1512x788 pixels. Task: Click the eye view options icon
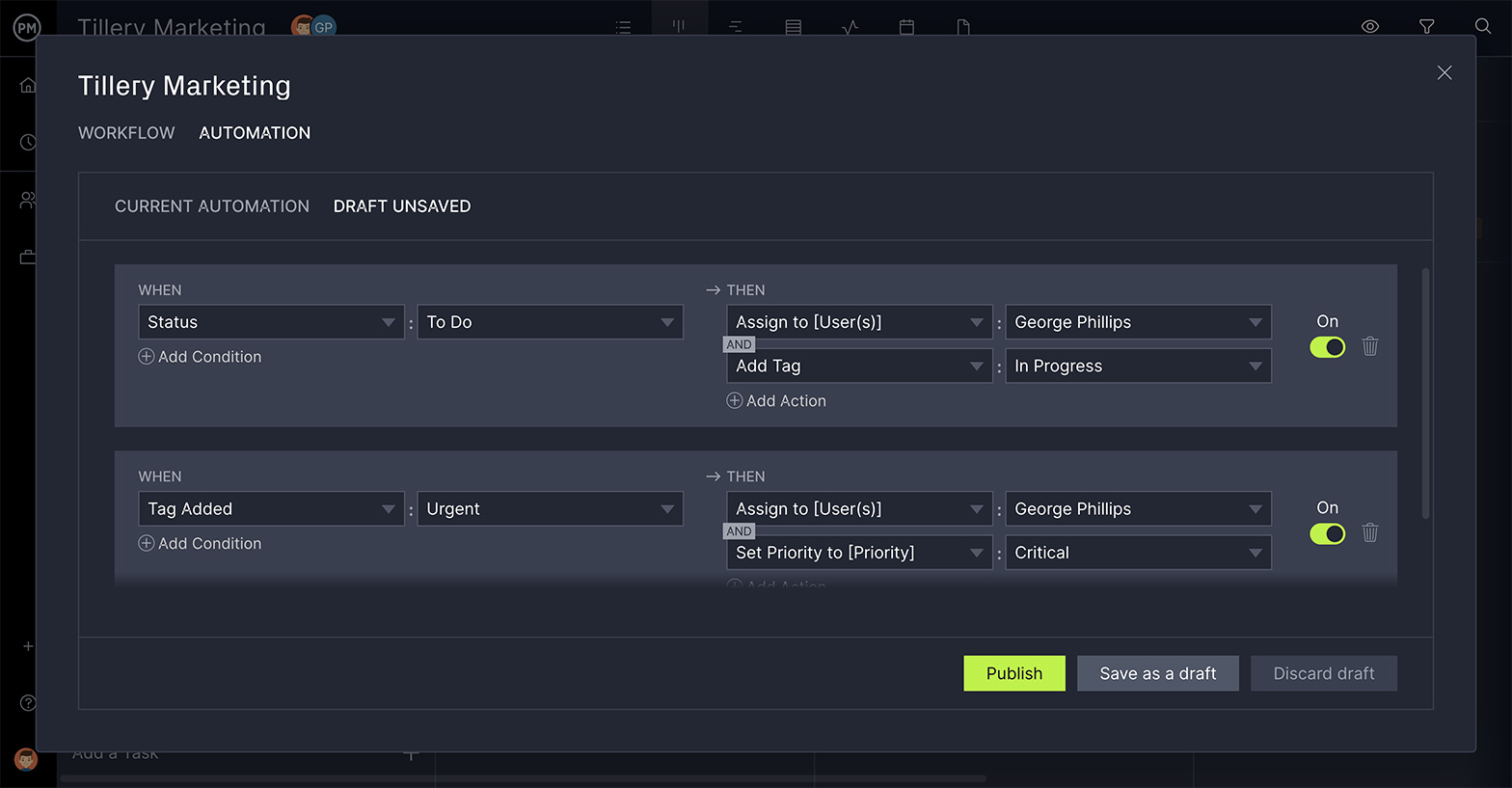click(1369, 27)
